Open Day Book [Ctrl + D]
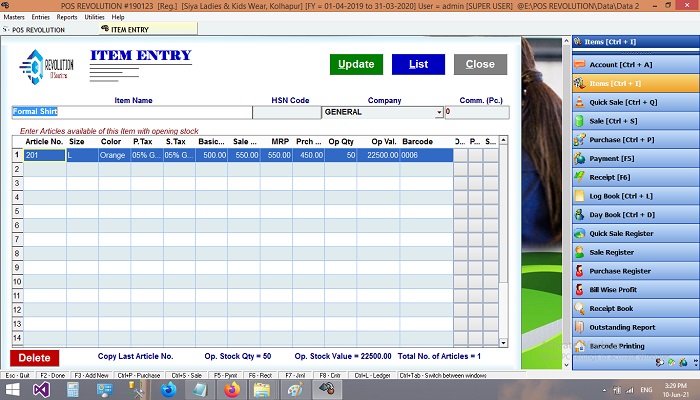 pos(636,215)
